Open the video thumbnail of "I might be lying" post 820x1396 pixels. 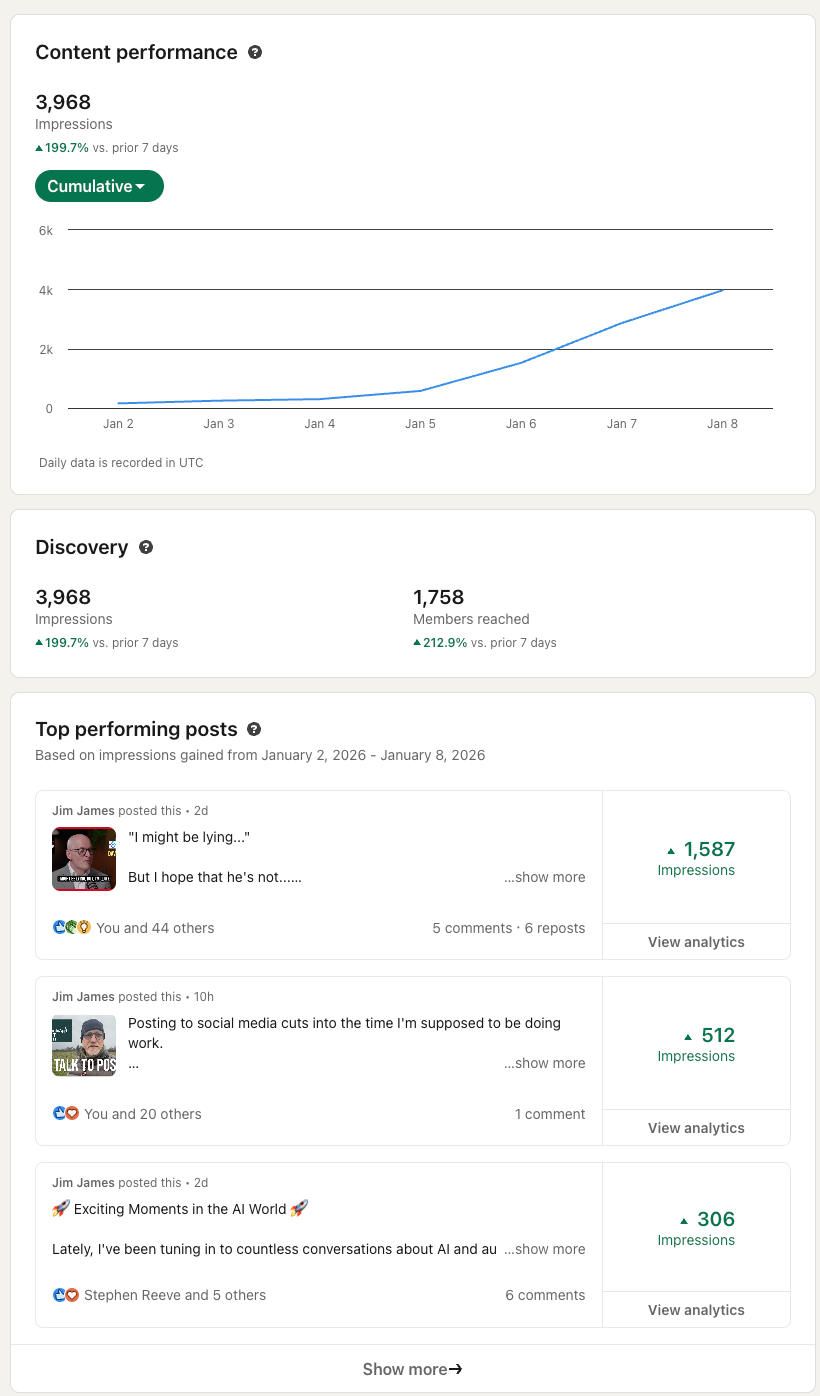coord(84,859)
